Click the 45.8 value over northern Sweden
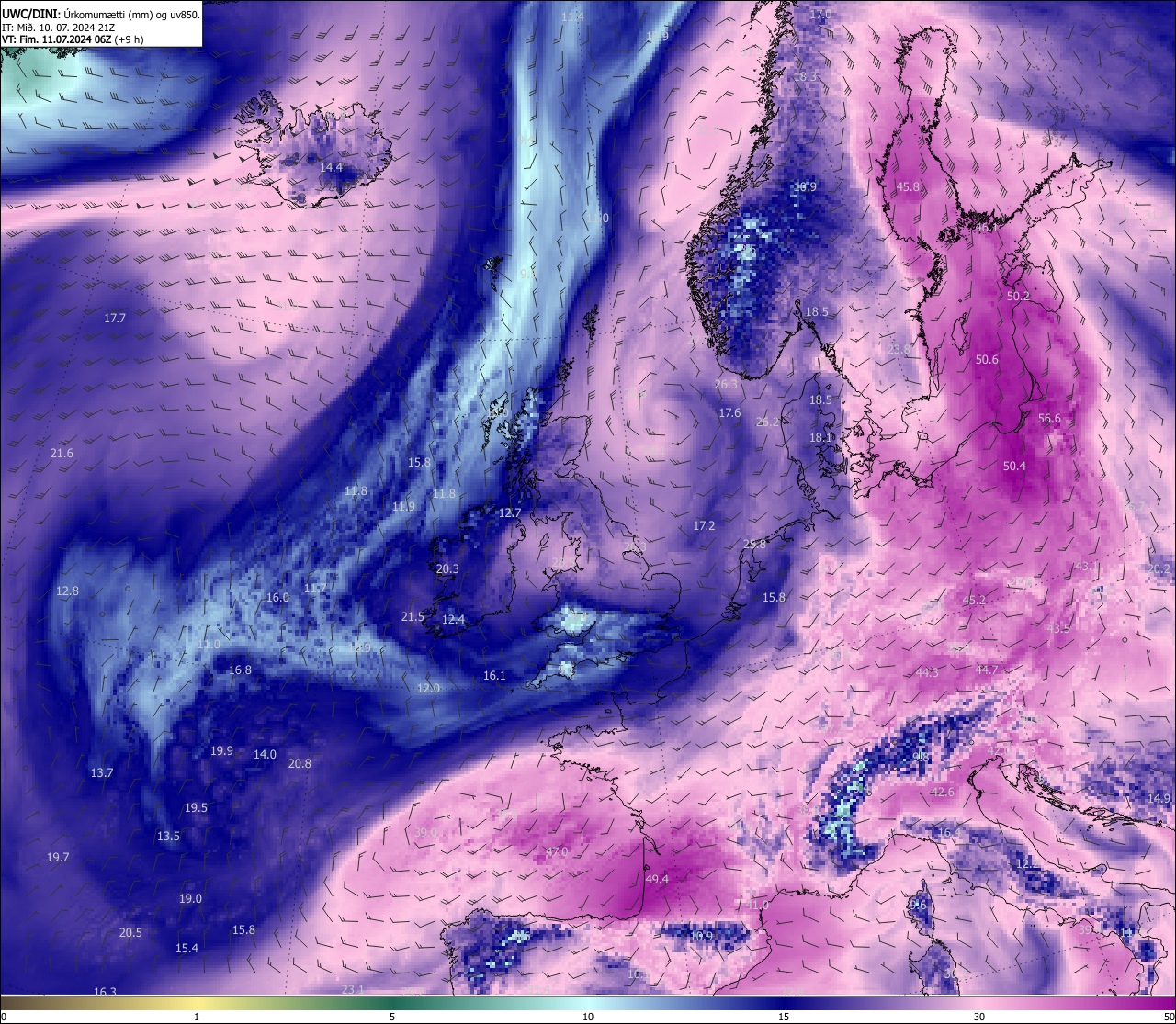This screenshot has width=1176, height=1024. [x=908, y=186]
